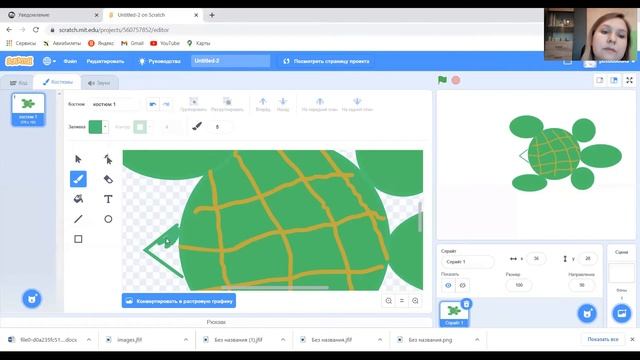Click the green Fill color swatch
This screenshot has height=360, width=640.
click(95, 127)
